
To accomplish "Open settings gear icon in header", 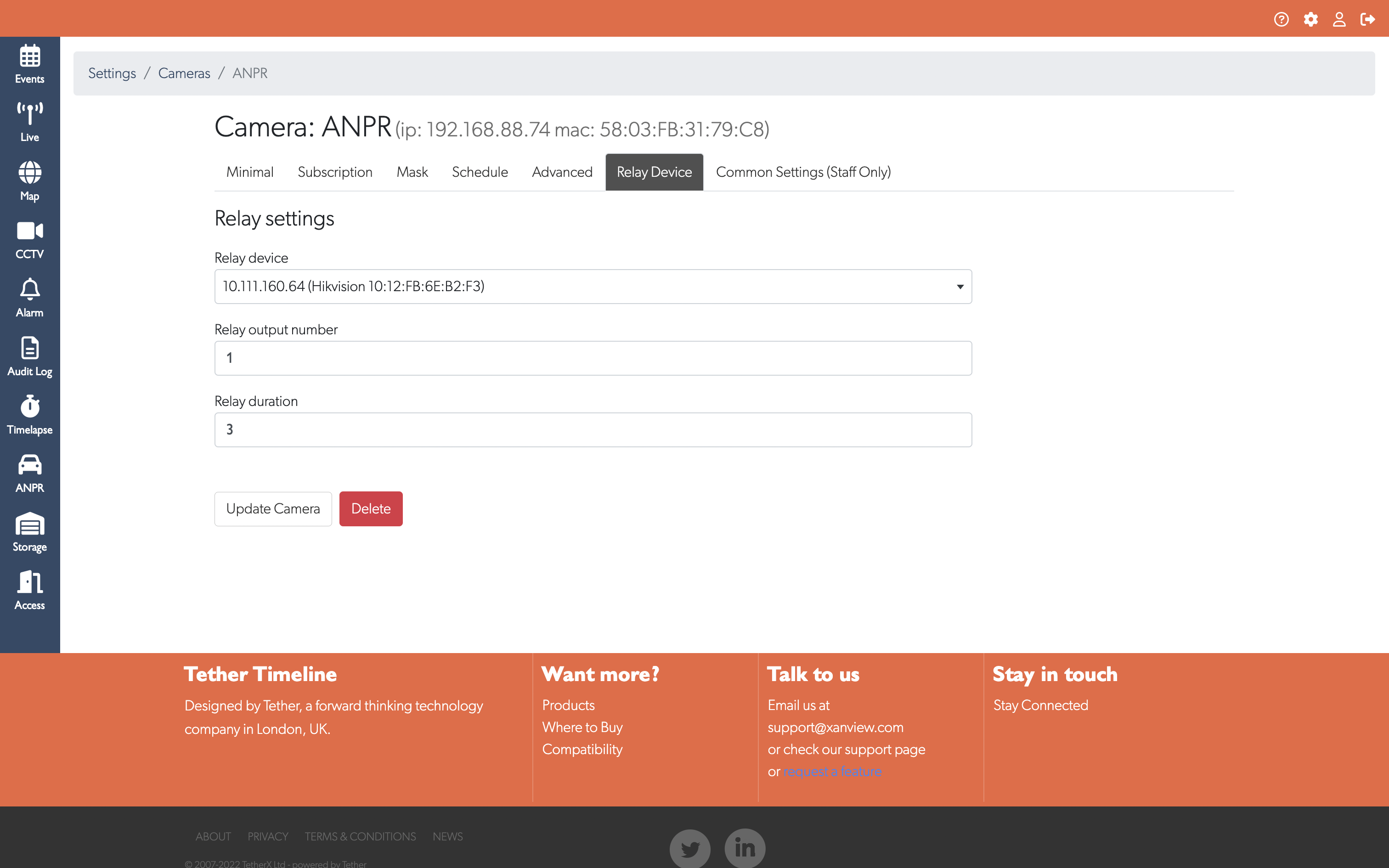I will (1310, 19).
